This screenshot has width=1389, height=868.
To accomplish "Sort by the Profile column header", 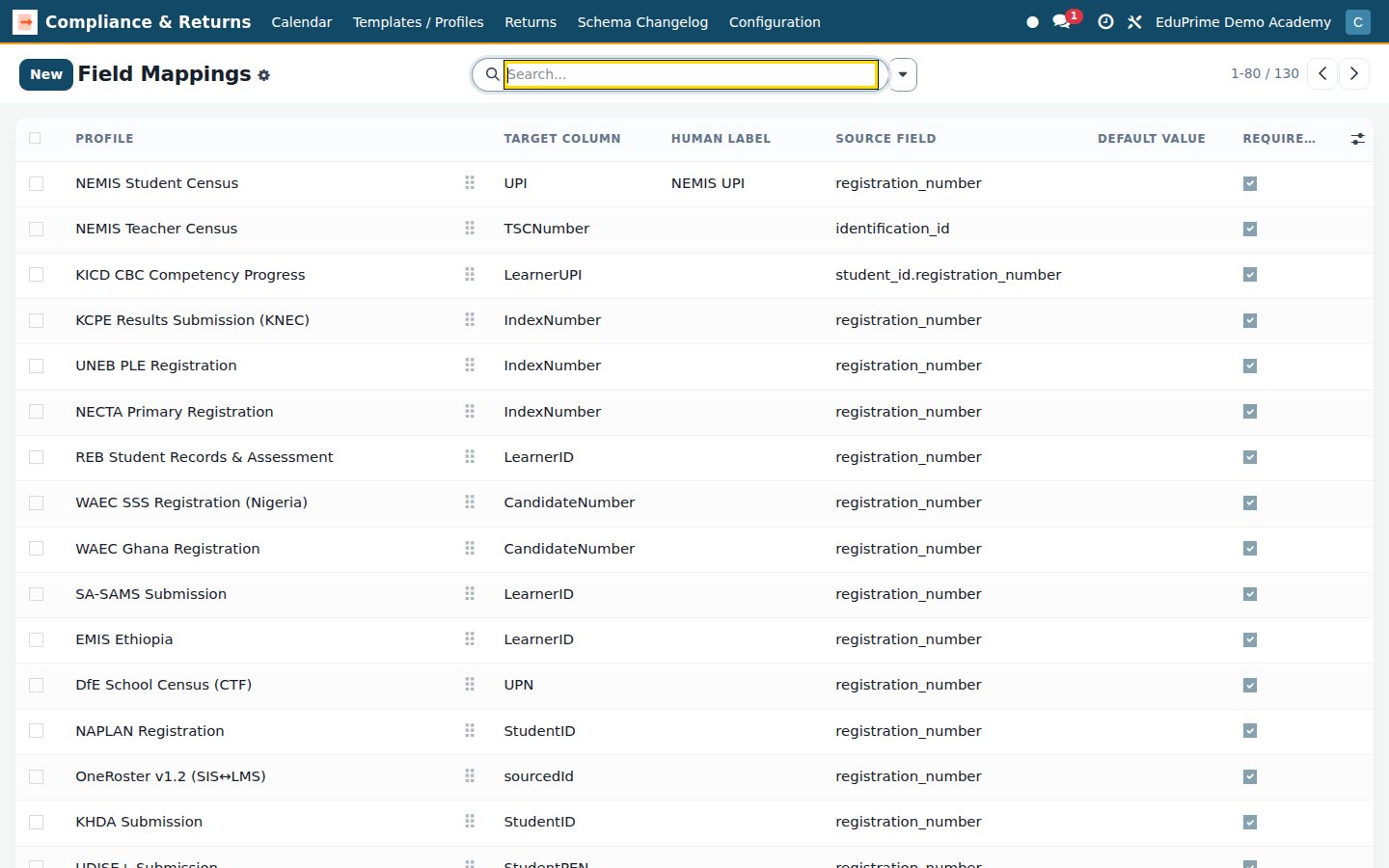I will pyautogui.click(x=104, y=139).
